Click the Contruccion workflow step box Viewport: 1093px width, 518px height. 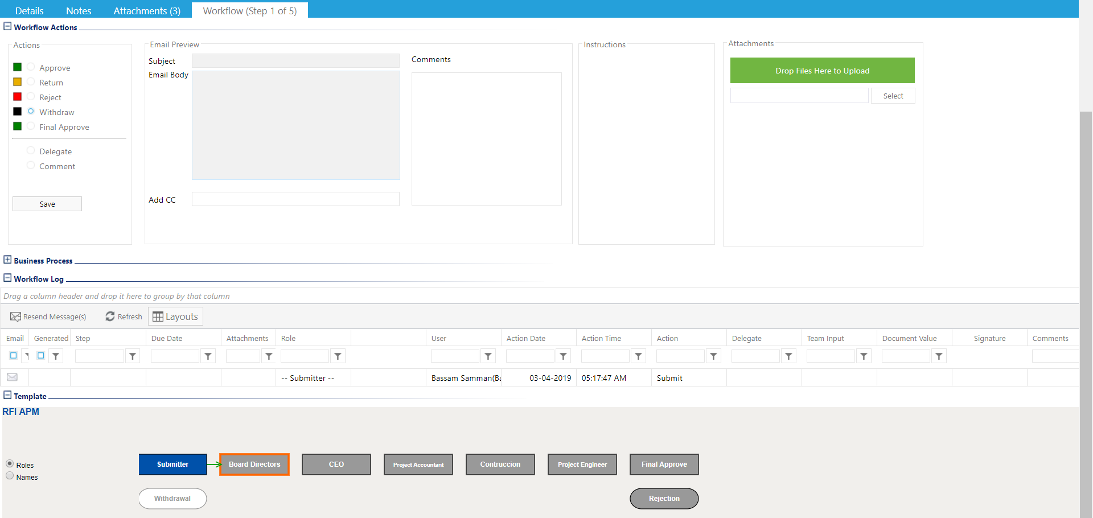coord(500,464)
